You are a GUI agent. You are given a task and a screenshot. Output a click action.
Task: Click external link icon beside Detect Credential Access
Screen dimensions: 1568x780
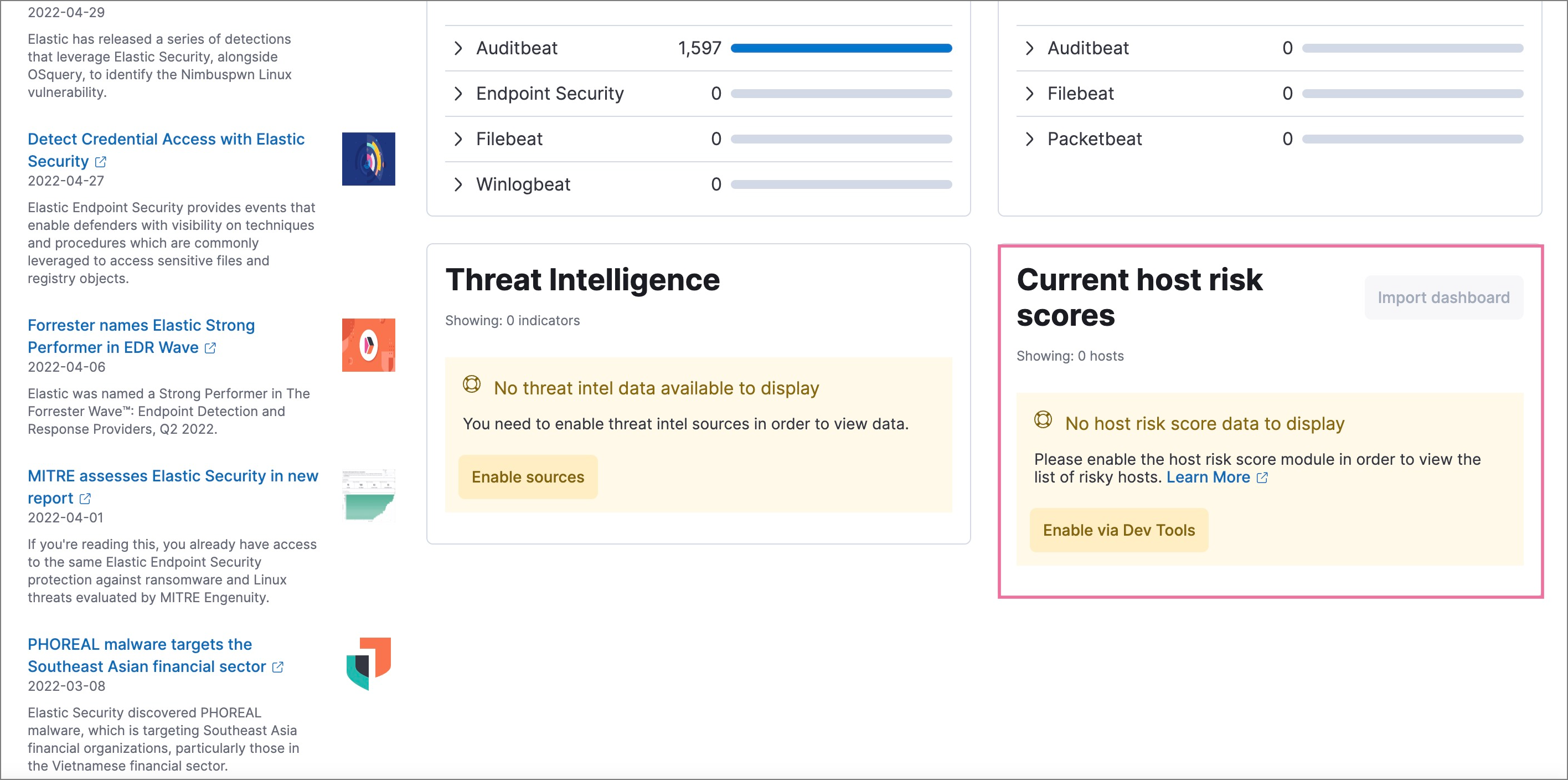click(x=101, y=162)
